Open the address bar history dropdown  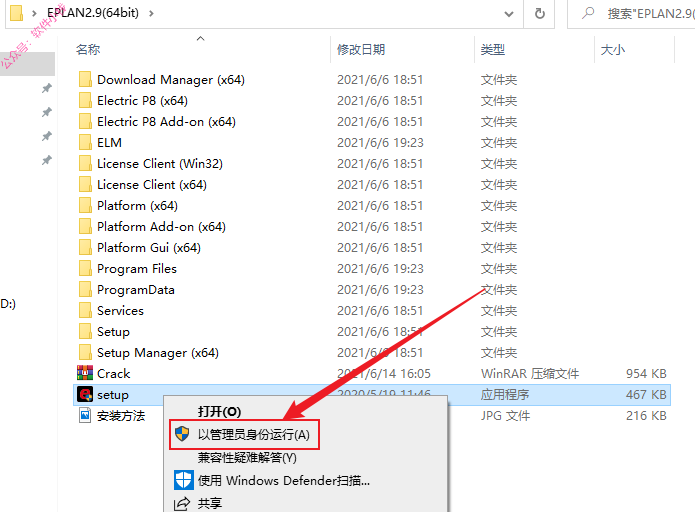coord(509,14)
